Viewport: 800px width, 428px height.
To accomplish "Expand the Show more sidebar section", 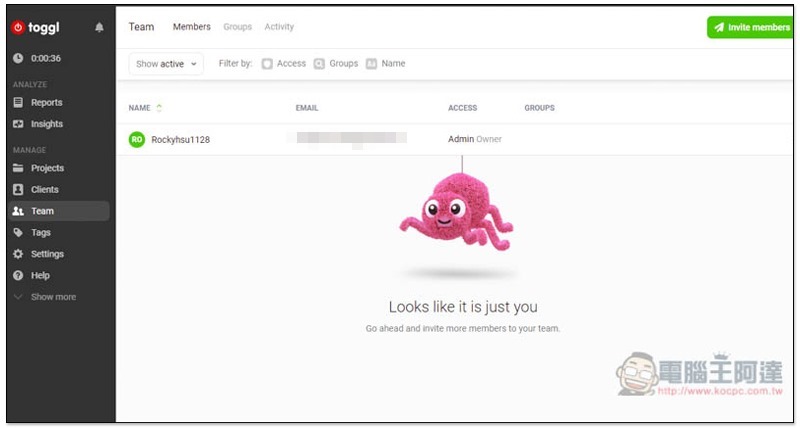I will 52,297.
